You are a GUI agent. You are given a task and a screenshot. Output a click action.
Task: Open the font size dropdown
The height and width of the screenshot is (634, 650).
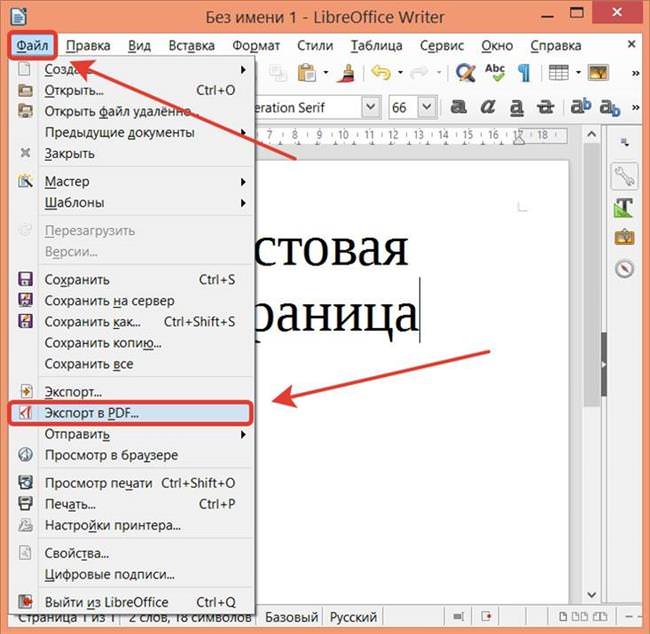click(427, 107)
